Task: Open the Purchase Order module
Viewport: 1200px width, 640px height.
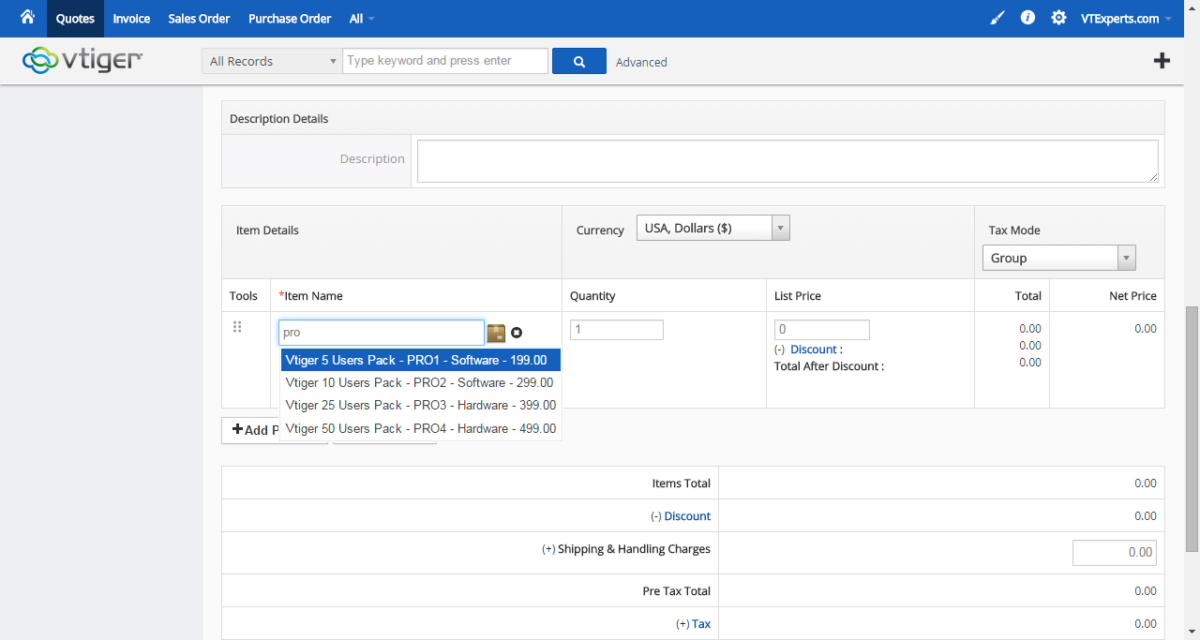Action: click(290, 18)
